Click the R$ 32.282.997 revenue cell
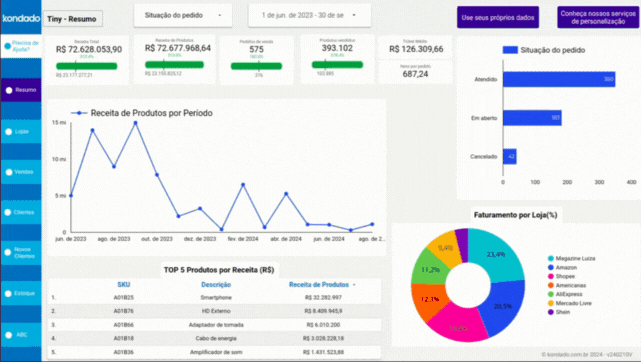The height and width of the screenshot is (362, 641). coord(323,297)
